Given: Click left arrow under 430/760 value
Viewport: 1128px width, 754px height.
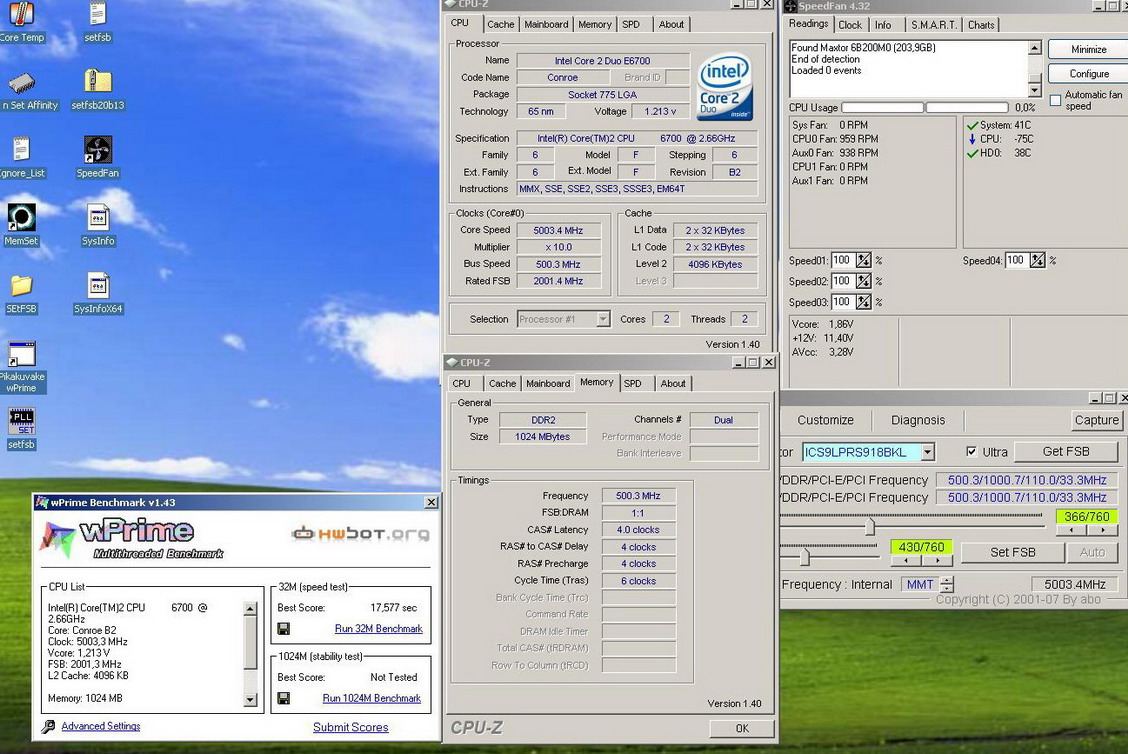Looking at the screenshot, I should pos(906,560).
